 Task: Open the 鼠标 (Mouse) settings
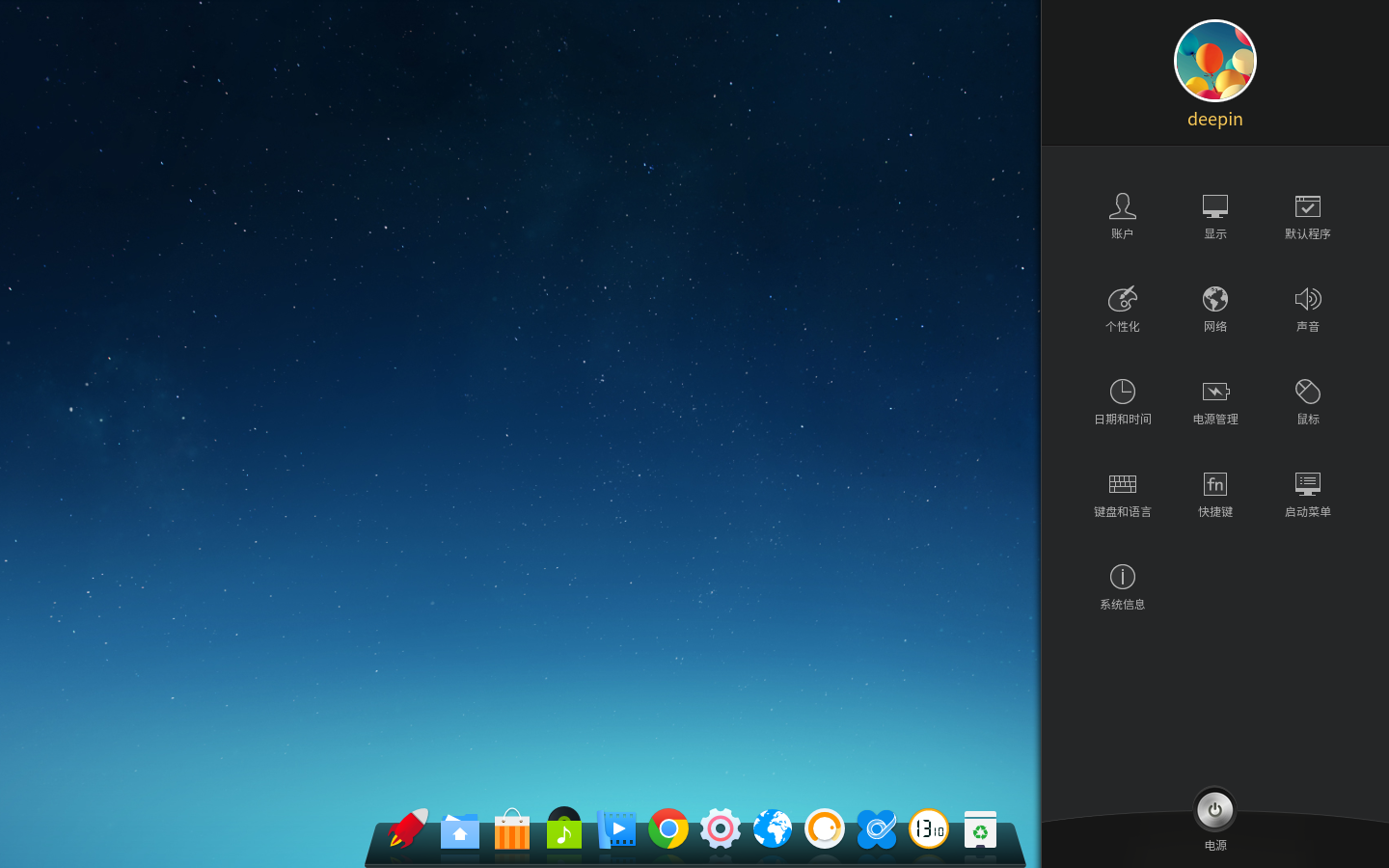tap(1307, 399)
